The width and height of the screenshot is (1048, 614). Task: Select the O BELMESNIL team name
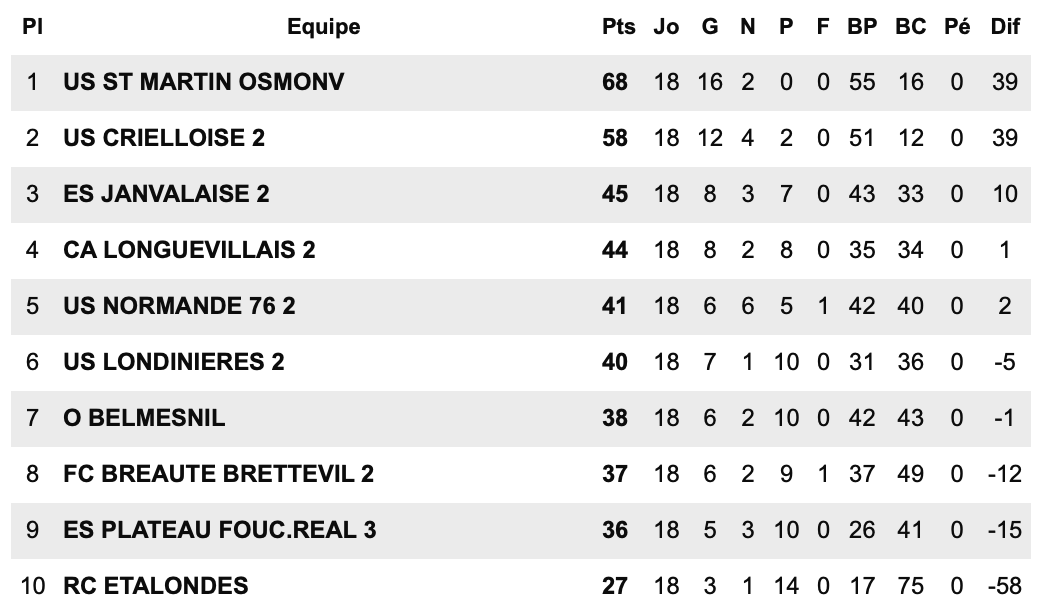click(x=144, y=419)
